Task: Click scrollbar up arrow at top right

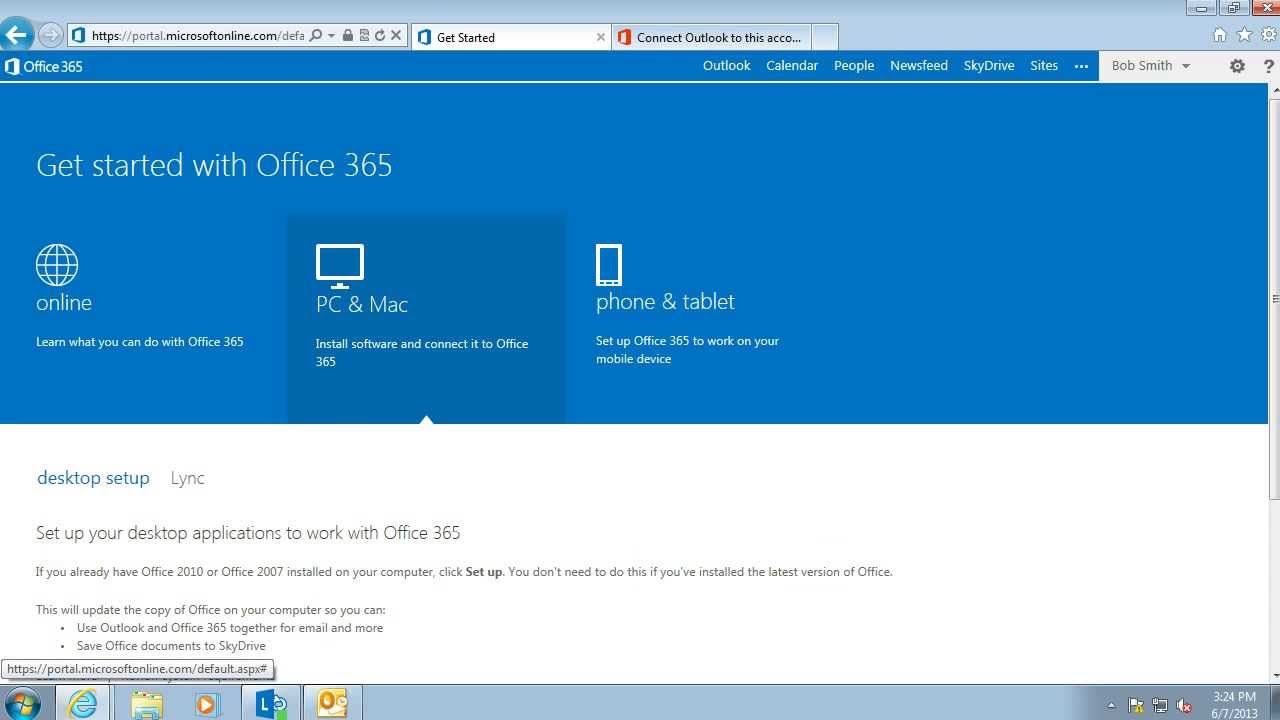Action: pyautogui.click(x=1274, y=91)
